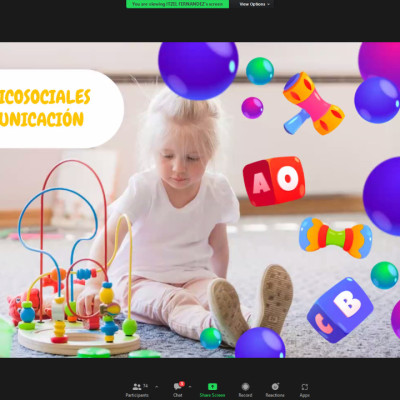Click the red unread badge on Chat
Screen dimensions: 400x400
pyautogui.click(x=182, y=384)
